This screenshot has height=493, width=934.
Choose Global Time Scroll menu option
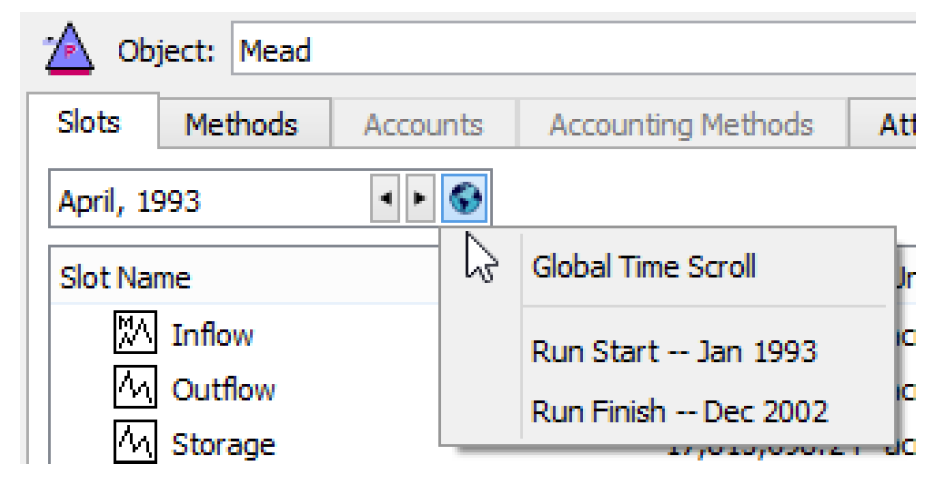(643, 267)
